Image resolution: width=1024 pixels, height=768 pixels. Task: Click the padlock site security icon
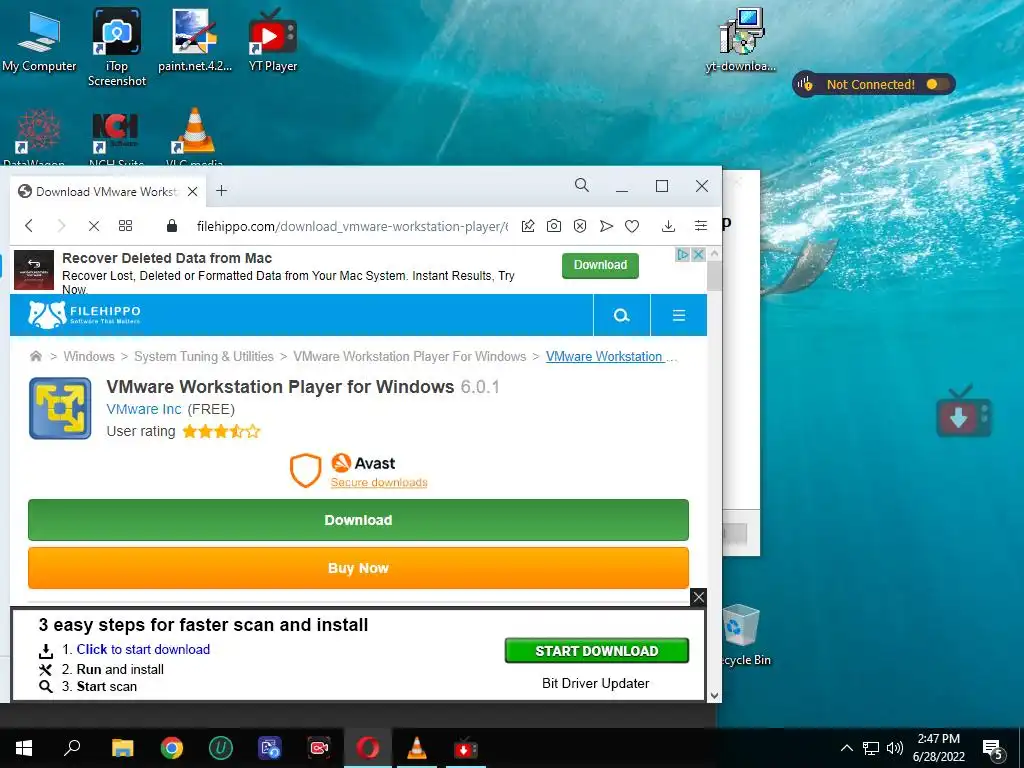point(172,226)
